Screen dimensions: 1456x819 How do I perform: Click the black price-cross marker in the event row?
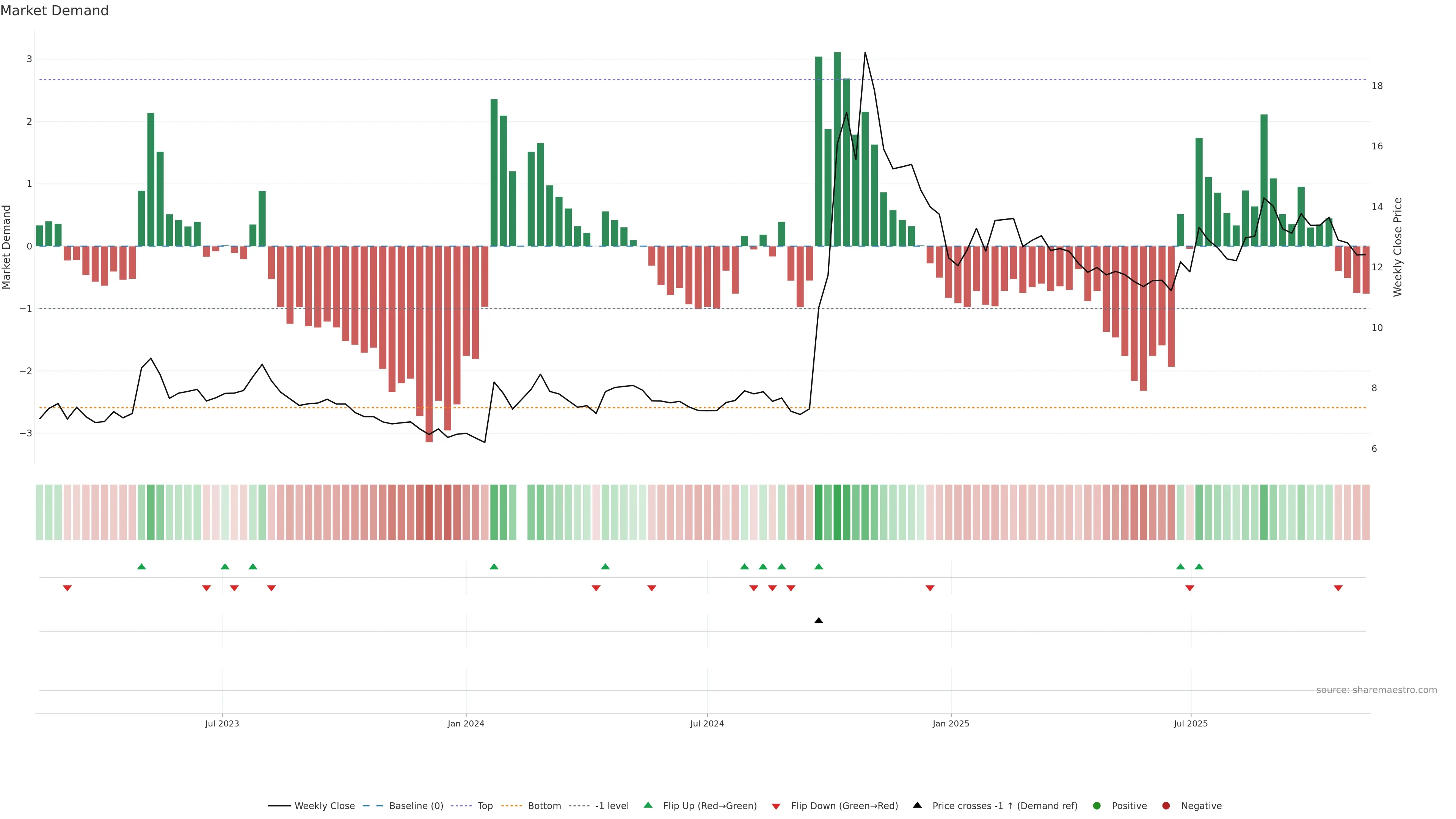tap(819, 620)
